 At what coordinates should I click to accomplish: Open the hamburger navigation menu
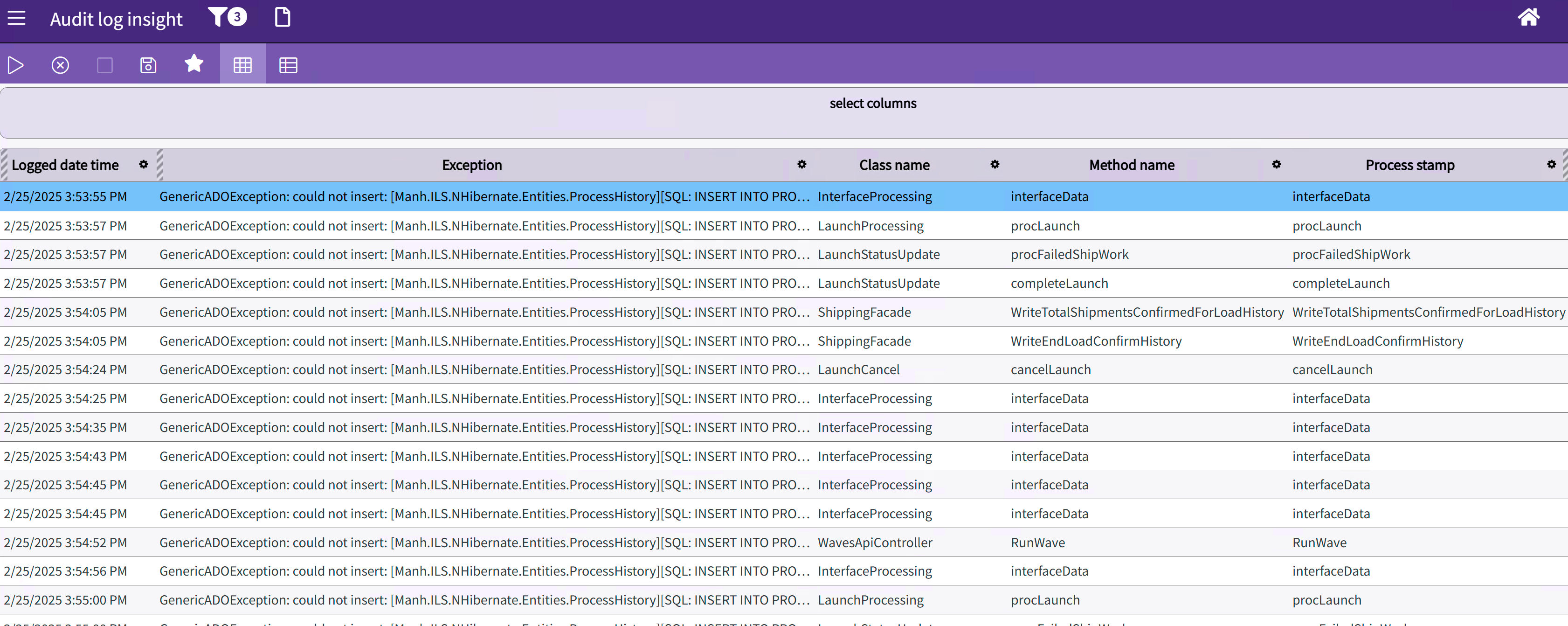coord(16,18)
